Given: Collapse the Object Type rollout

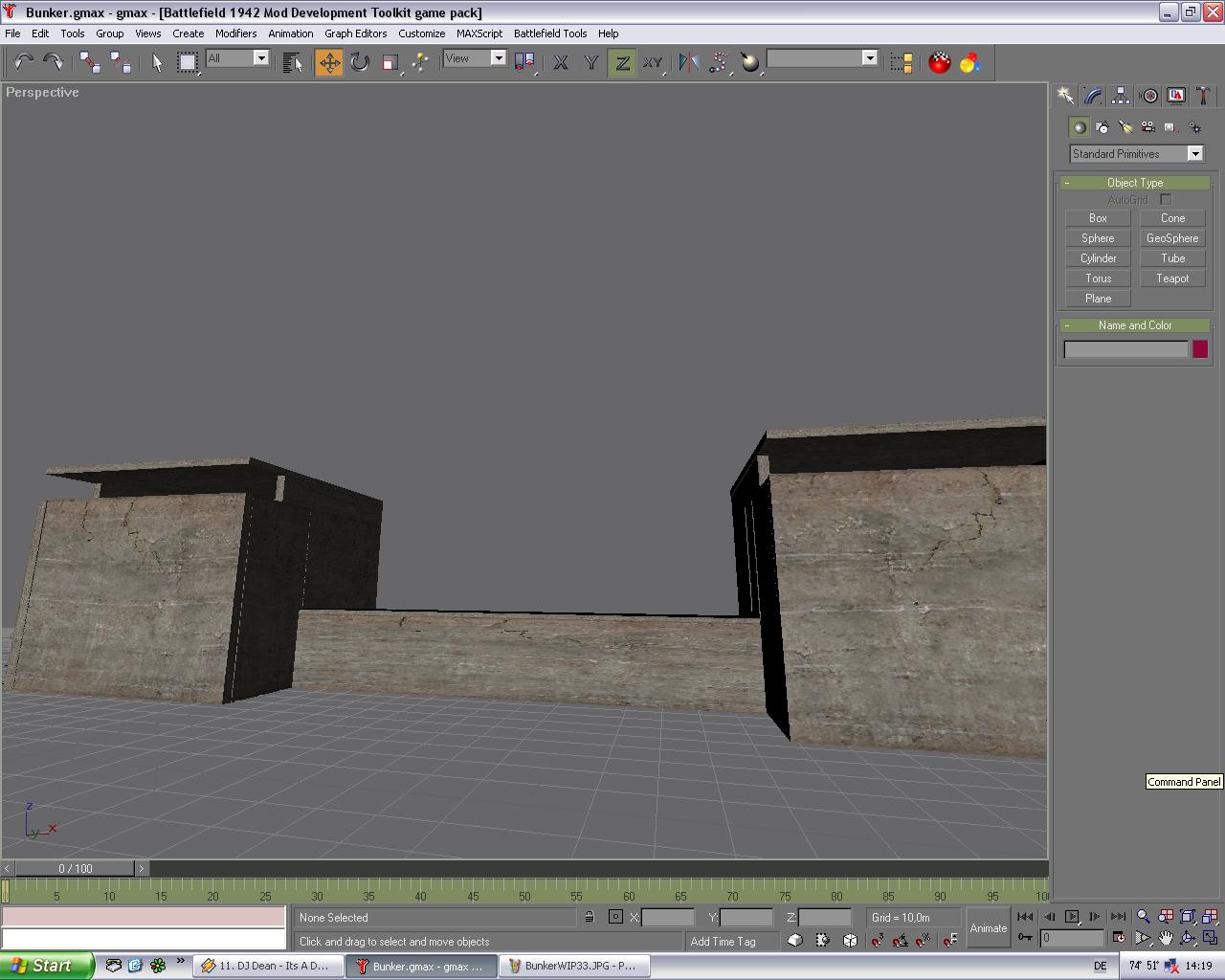Looking at the screenshot, I should tap(1135, 183).
